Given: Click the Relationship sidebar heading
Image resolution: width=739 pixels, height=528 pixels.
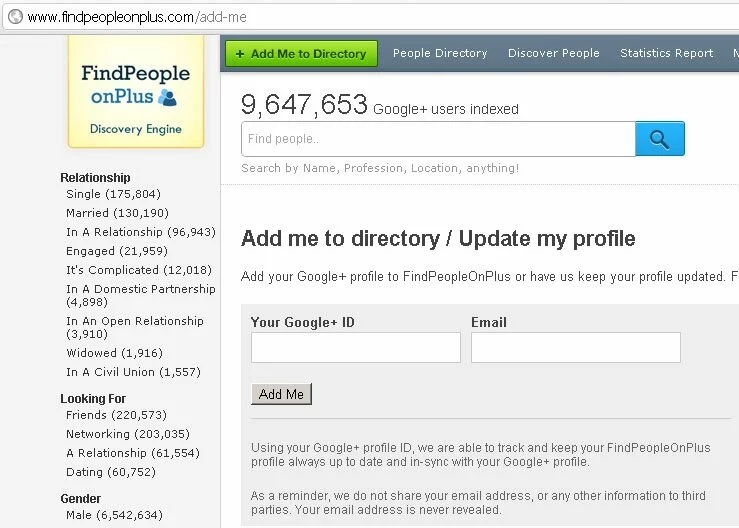Looking at the screenshot, I should pos(95,178).
